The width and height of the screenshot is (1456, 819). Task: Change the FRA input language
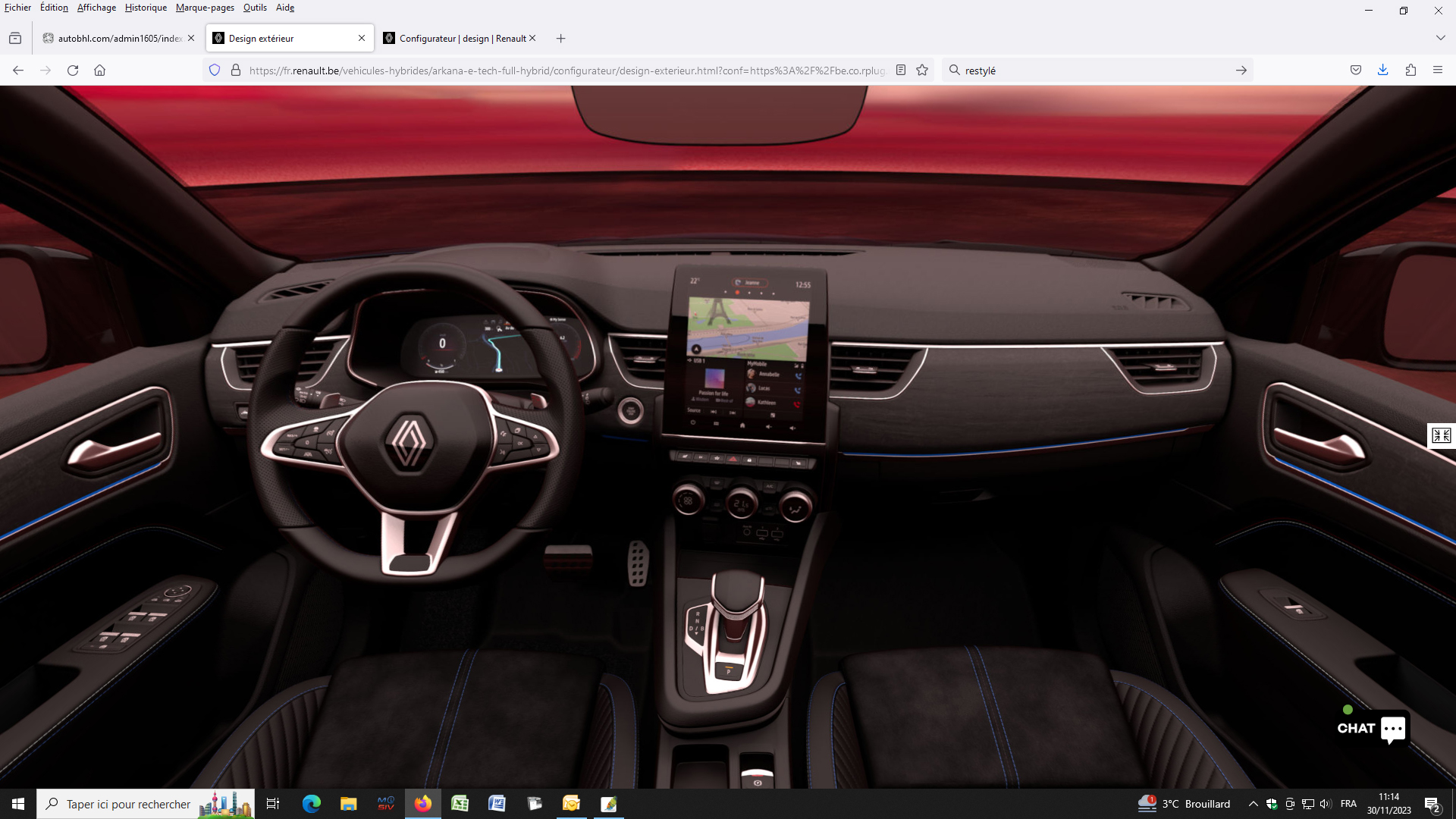[1348, 804]
